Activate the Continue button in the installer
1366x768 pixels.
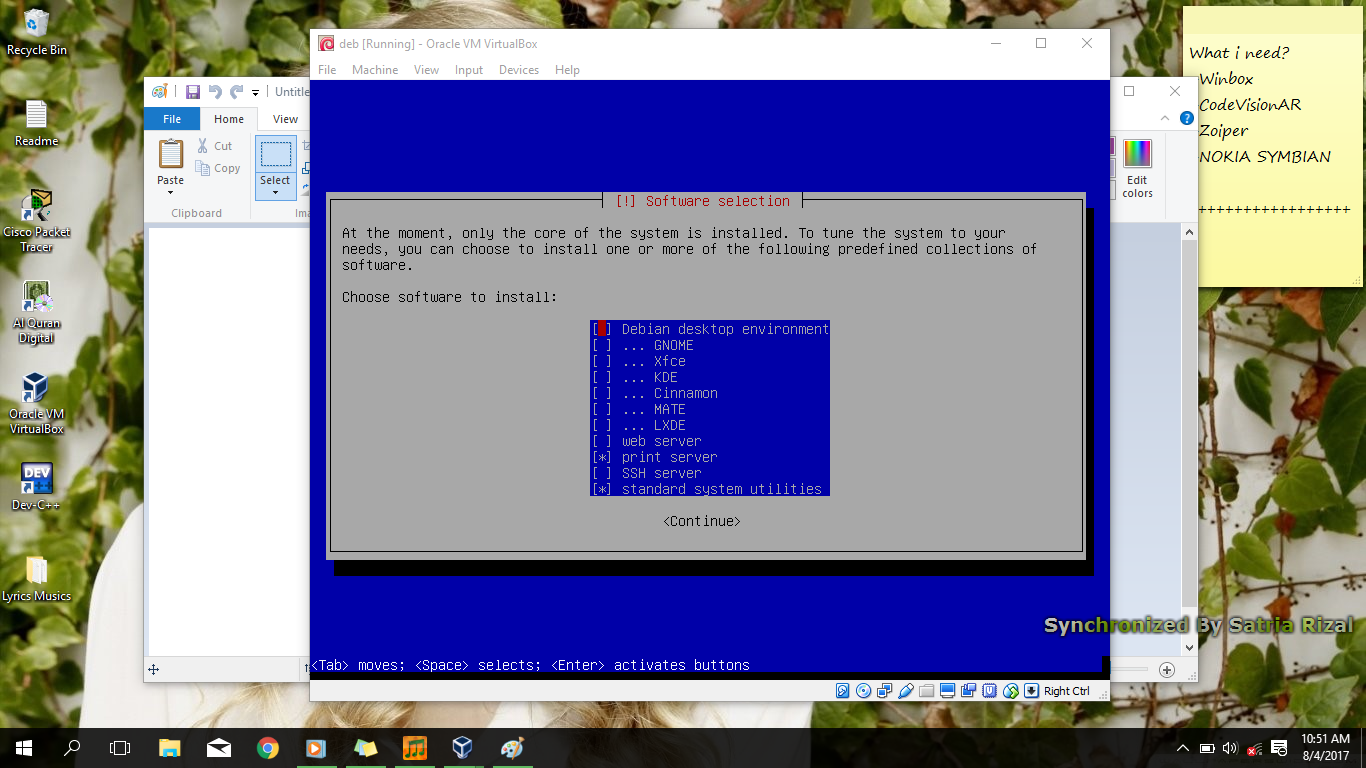[x=702, y=521]
